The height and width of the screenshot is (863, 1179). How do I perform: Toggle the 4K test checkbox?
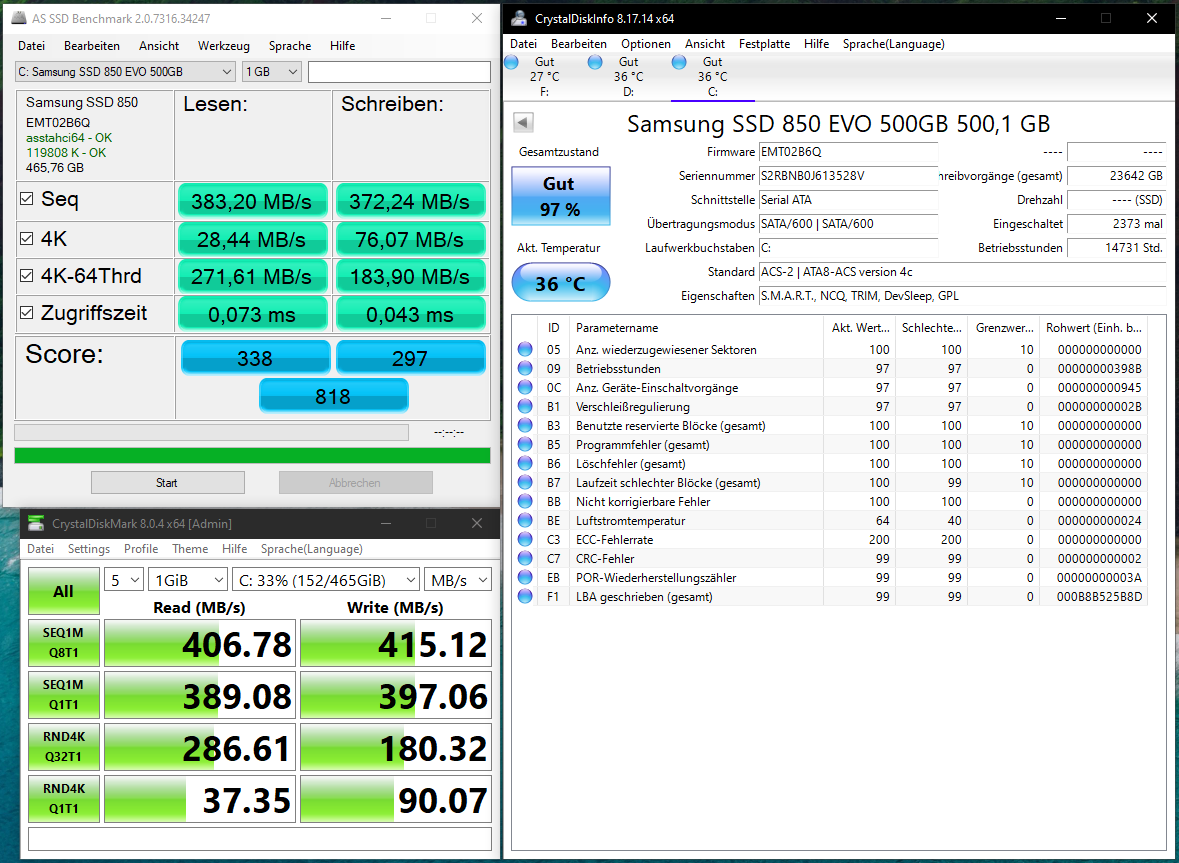[x=26, y=238]
